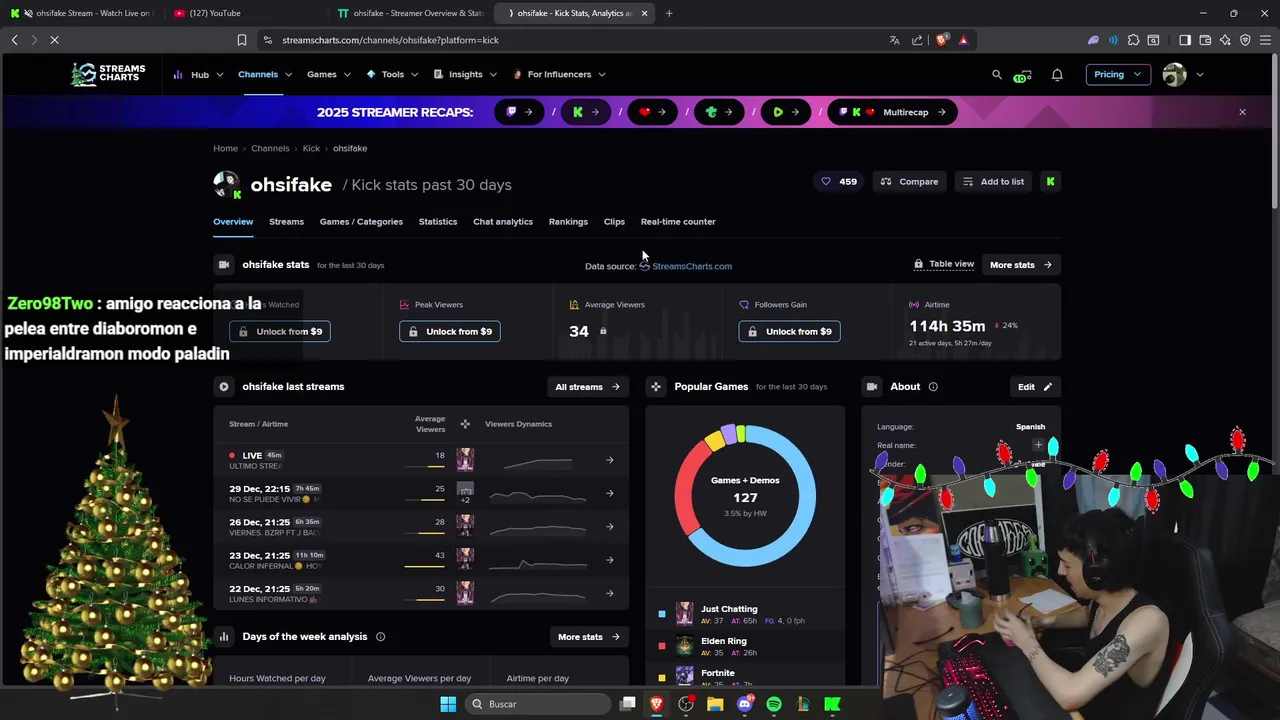Click the Brave Rewards triangle icon

[x=963, y=40]
